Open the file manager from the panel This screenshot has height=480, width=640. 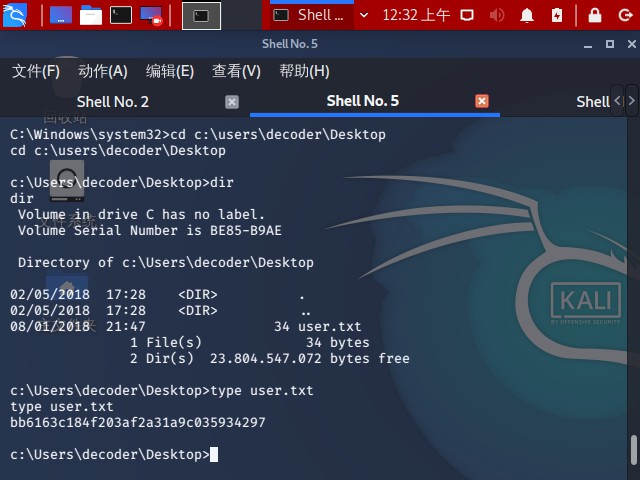[91, 15]
